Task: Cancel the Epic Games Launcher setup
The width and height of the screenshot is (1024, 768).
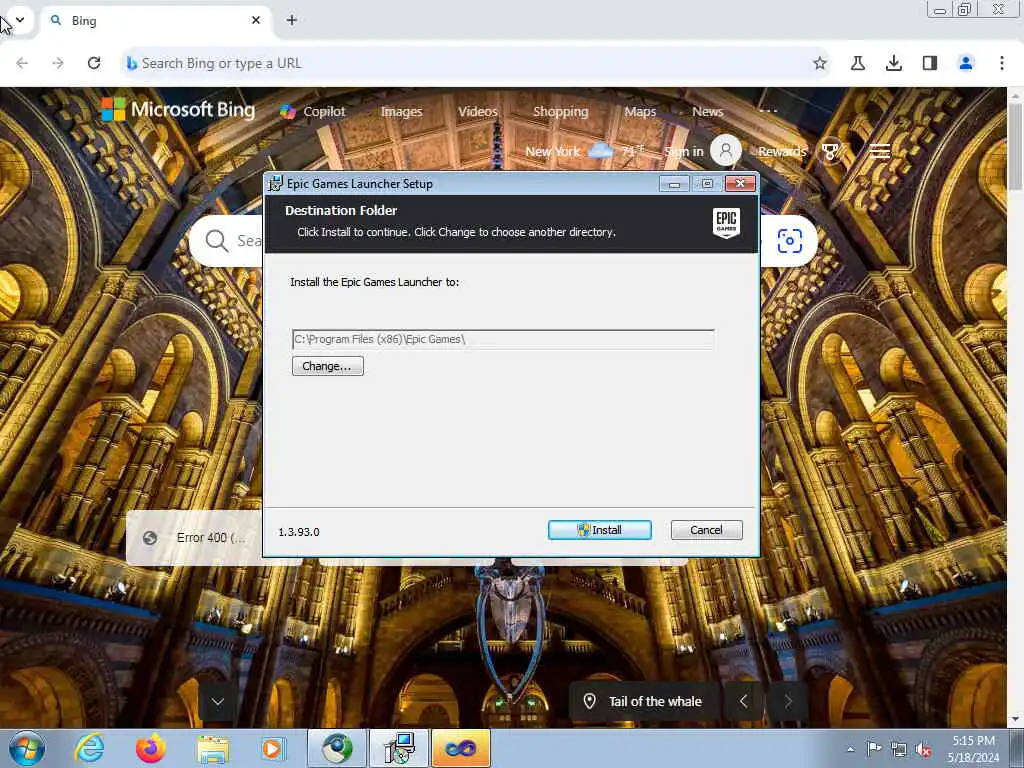Action: click(706, 530)
